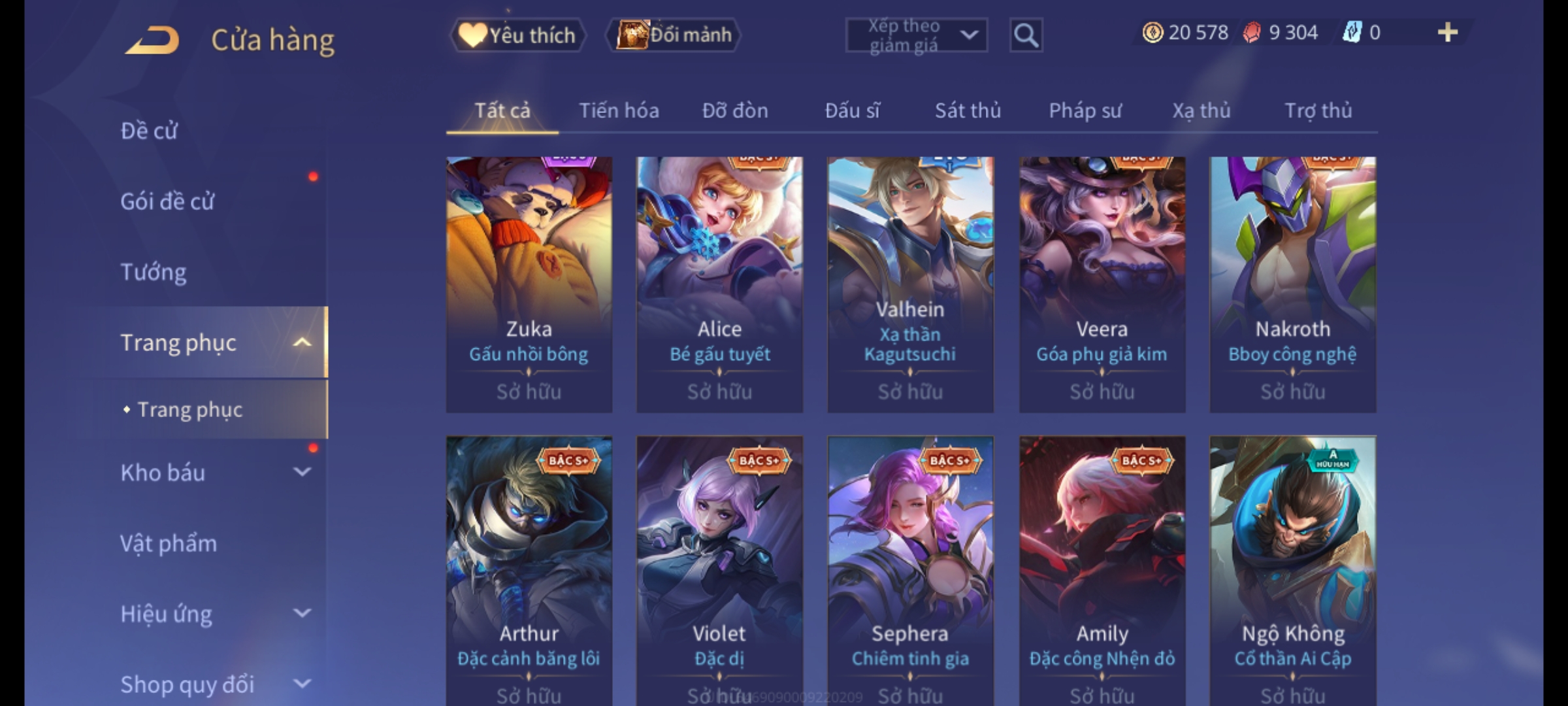Open Tướng in the sidebar
1568x706 pixels.
pos(154,272)
